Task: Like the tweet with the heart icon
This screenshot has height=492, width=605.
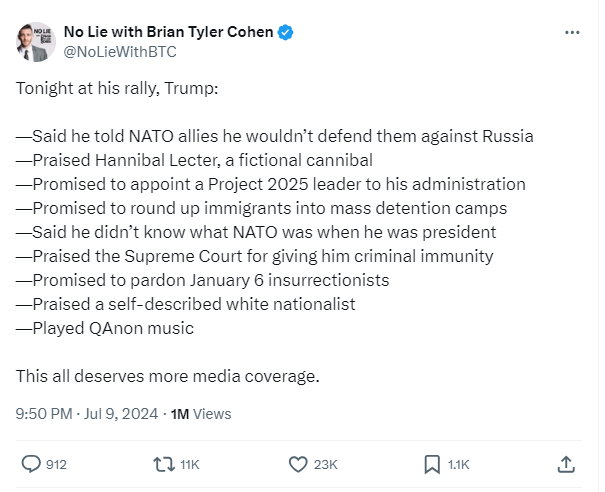Action: tap(297, 464)
